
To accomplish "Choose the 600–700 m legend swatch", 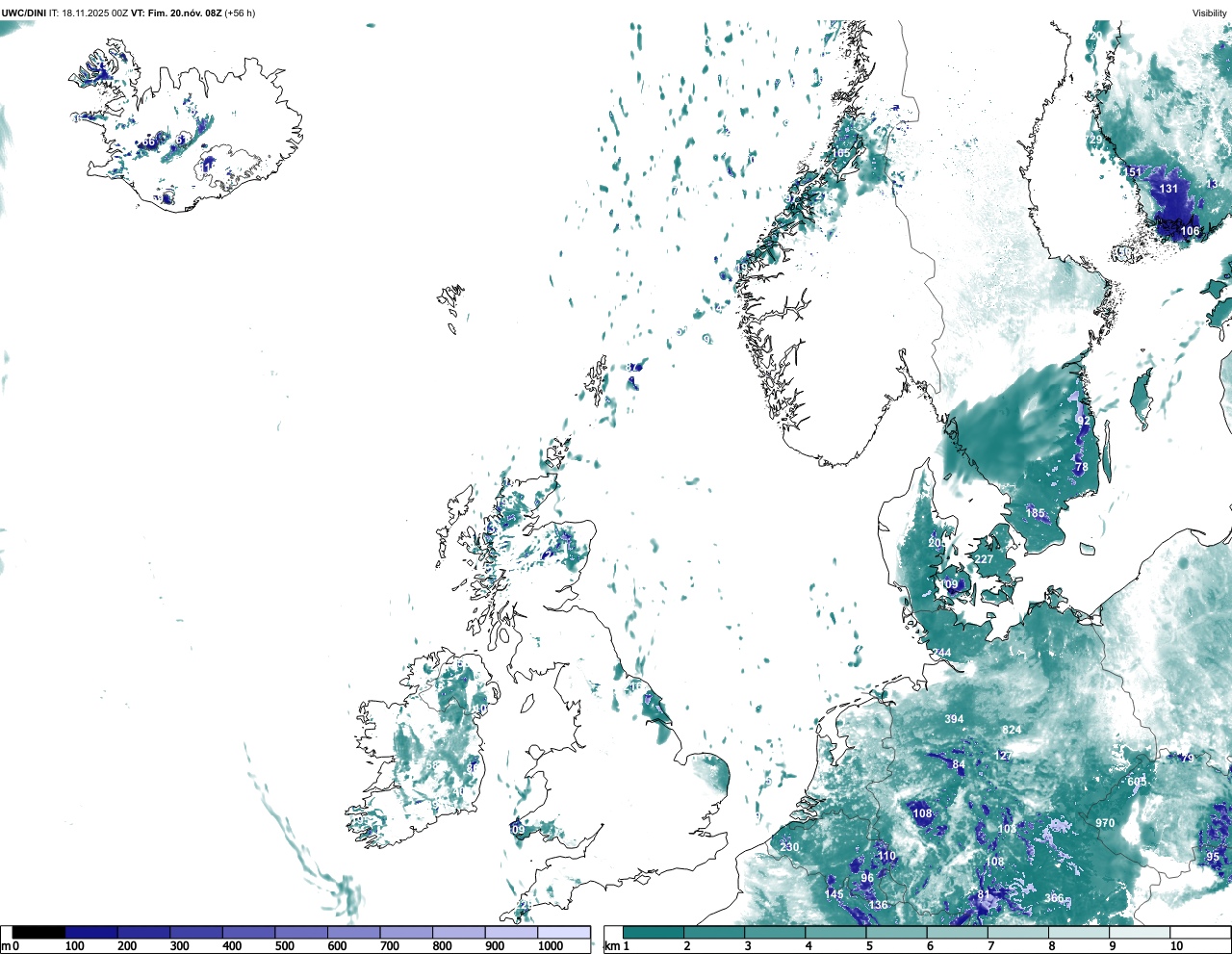I will pyautogui.click(x=354, y=932).
